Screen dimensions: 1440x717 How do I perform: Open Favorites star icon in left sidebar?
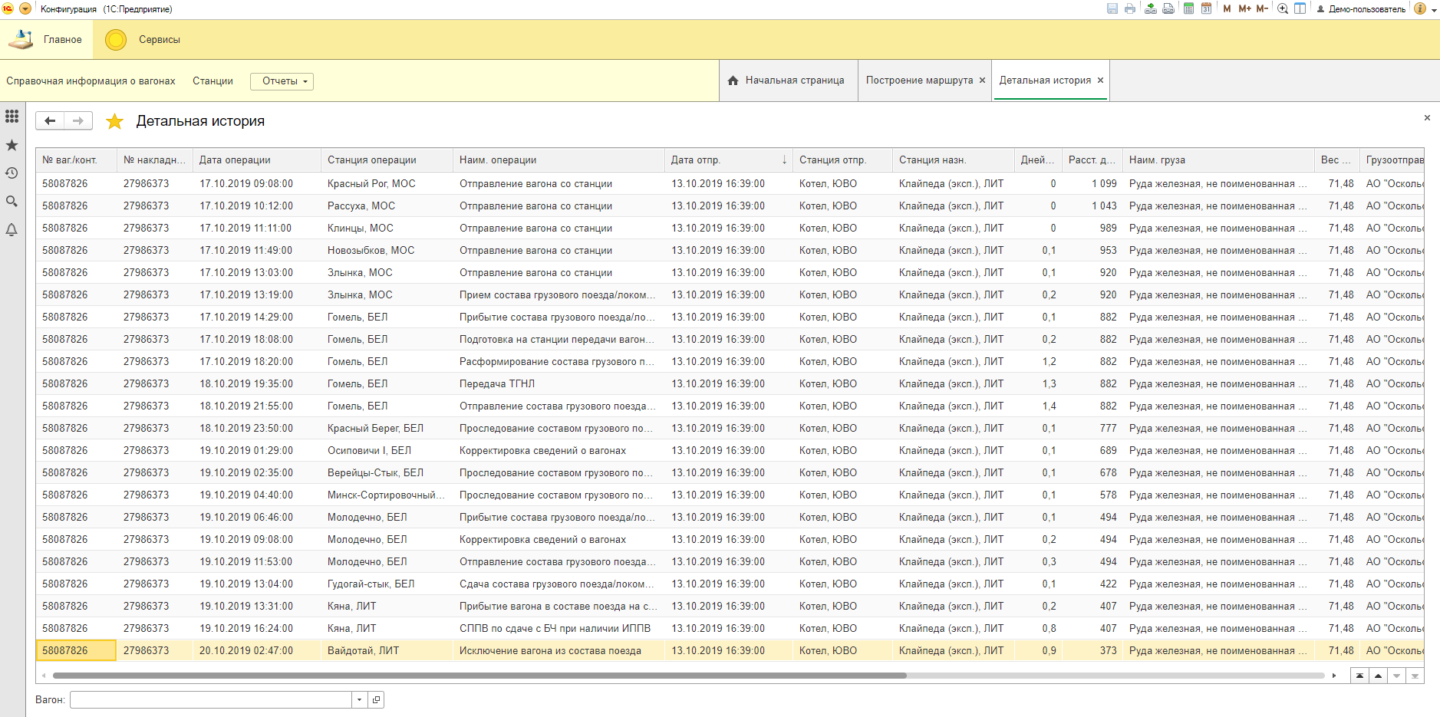12,145
